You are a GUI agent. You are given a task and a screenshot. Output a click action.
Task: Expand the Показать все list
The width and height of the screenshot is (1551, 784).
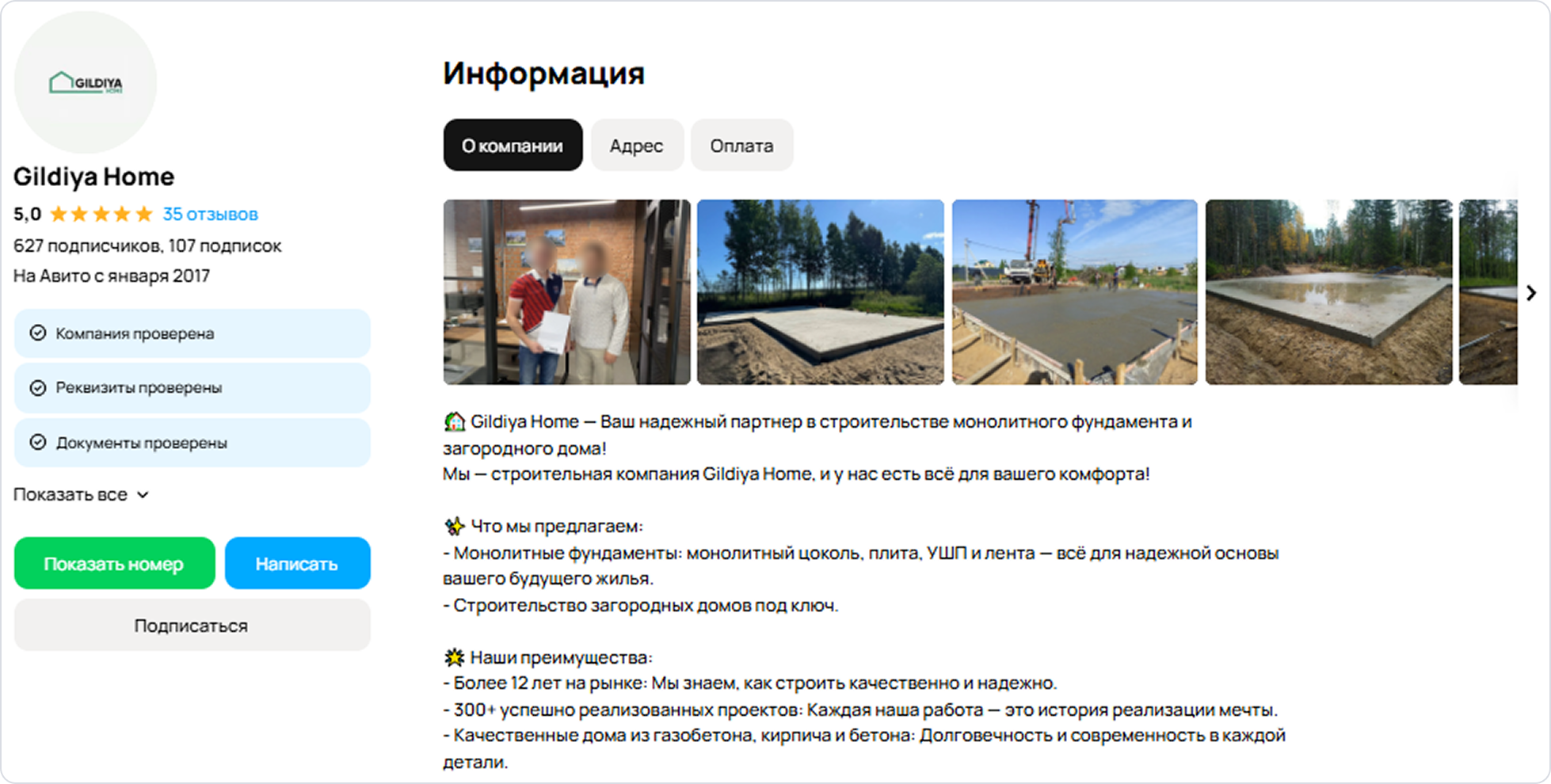[x=81, y=495]
